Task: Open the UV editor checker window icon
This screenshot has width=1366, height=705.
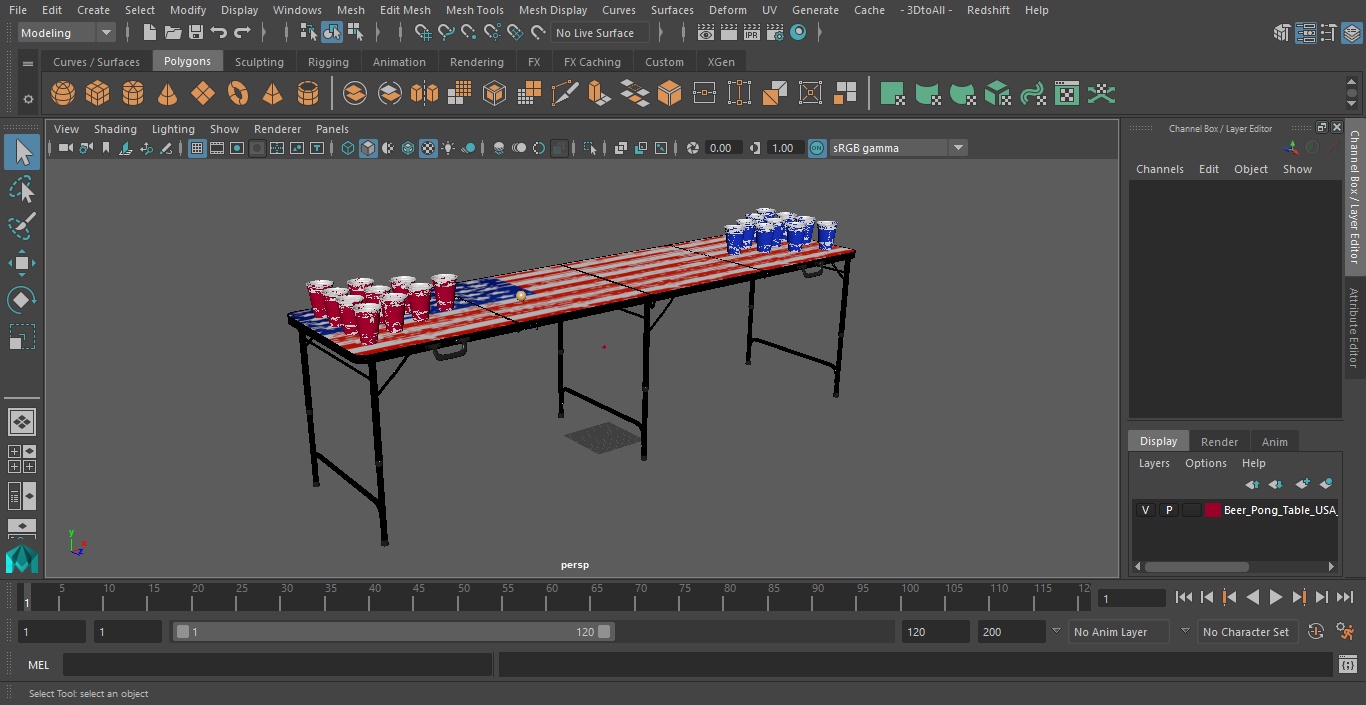Action: (x=1067, y=94)
